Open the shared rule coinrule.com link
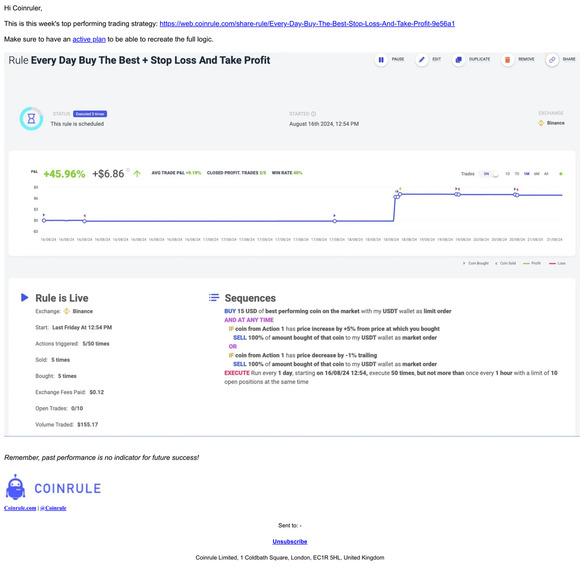Image resolution: width=580 pixels, height=586 pixels. [307, 24]
